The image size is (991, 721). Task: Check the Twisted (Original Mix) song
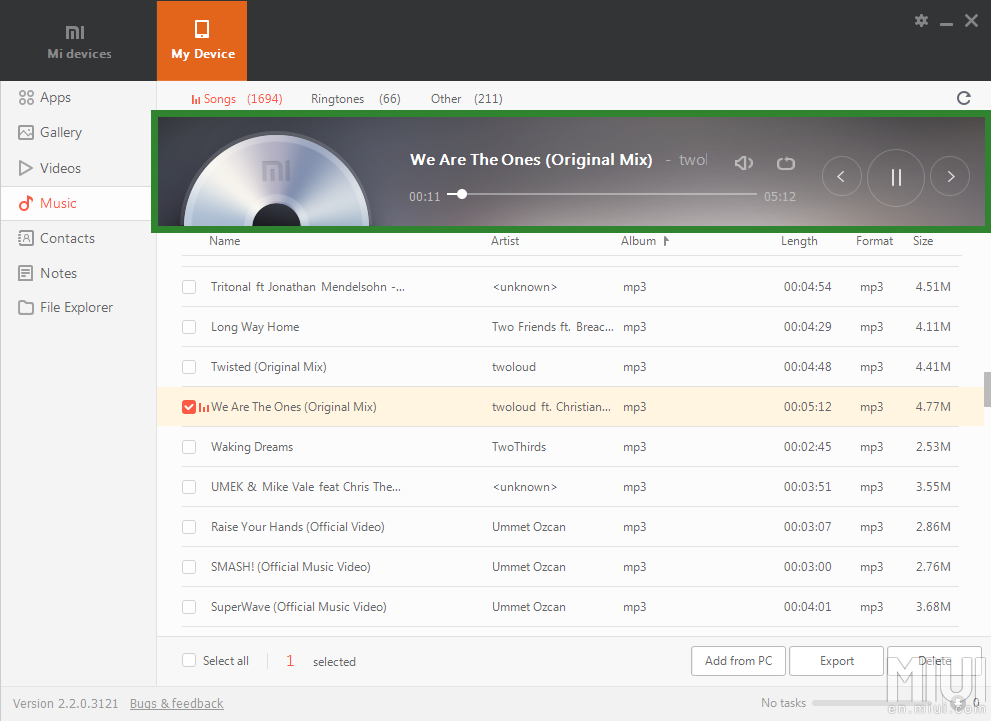(189, 367)
